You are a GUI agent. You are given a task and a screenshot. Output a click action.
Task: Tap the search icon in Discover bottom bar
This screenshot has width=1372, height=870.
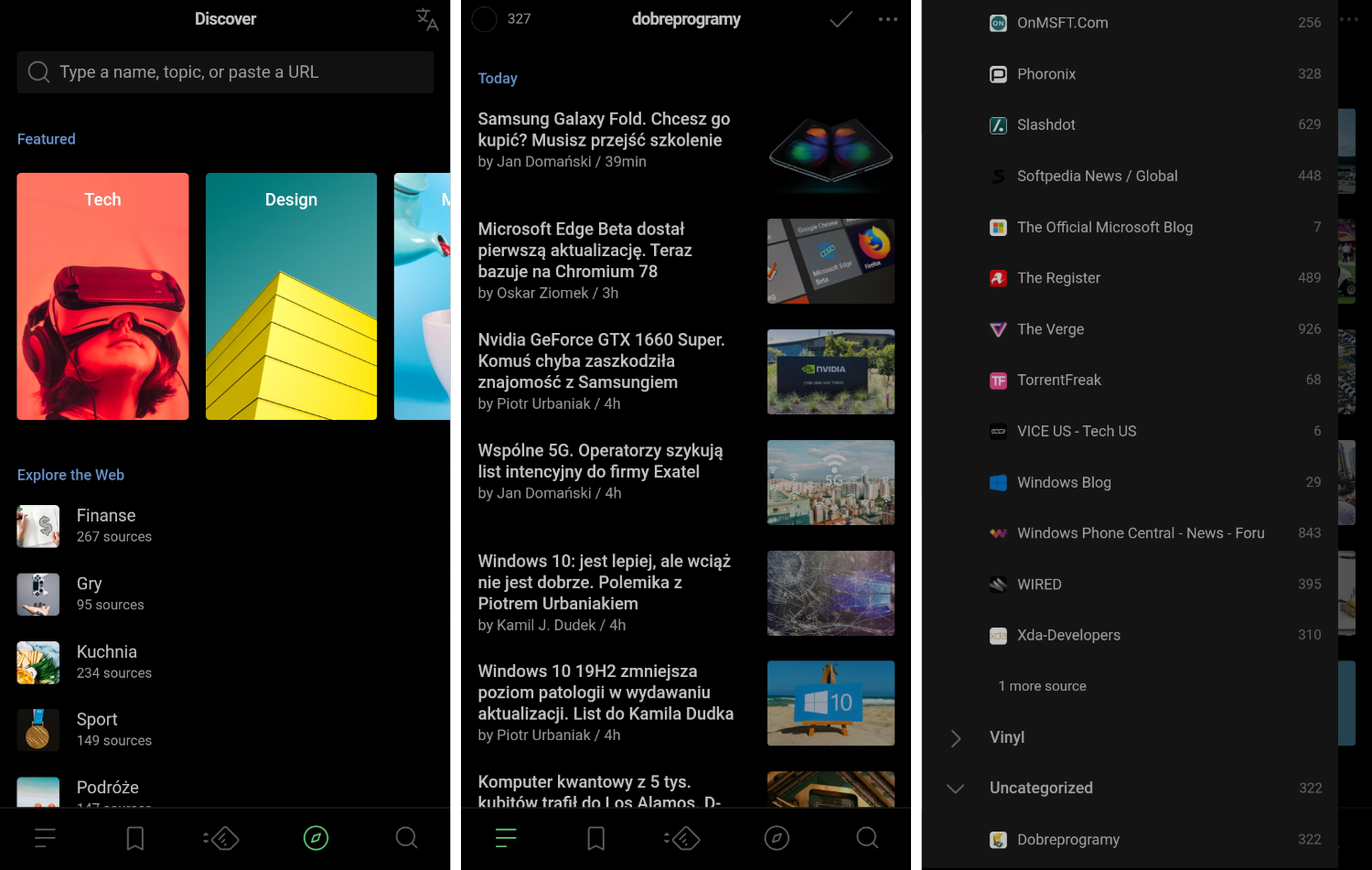click(x=406, y=837)
